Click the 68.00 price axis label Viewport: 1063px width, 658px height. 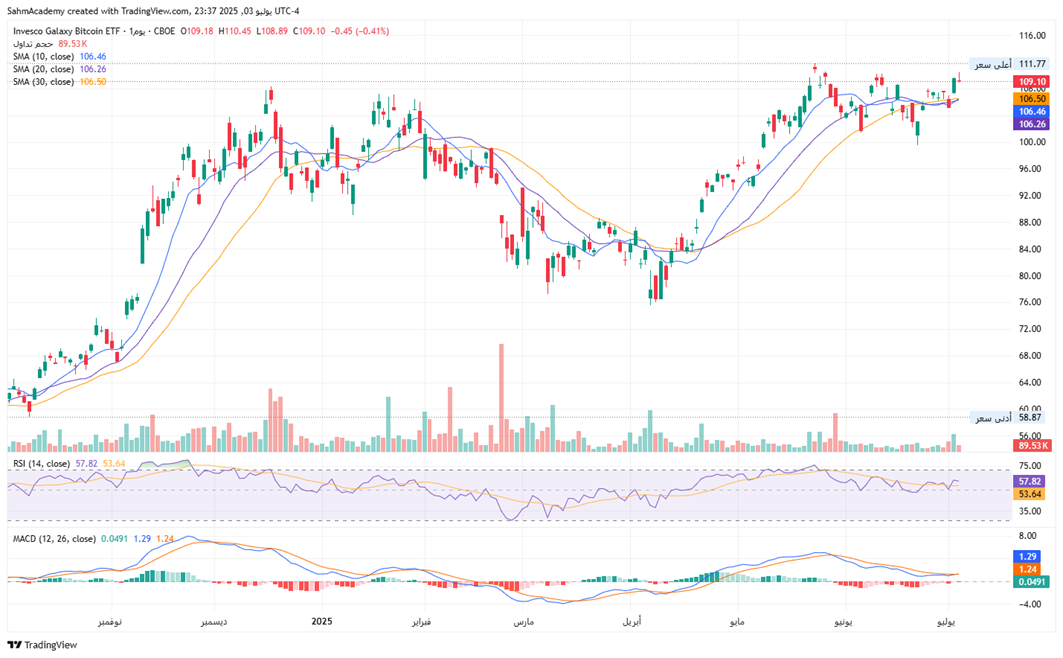click(1032, 356)
